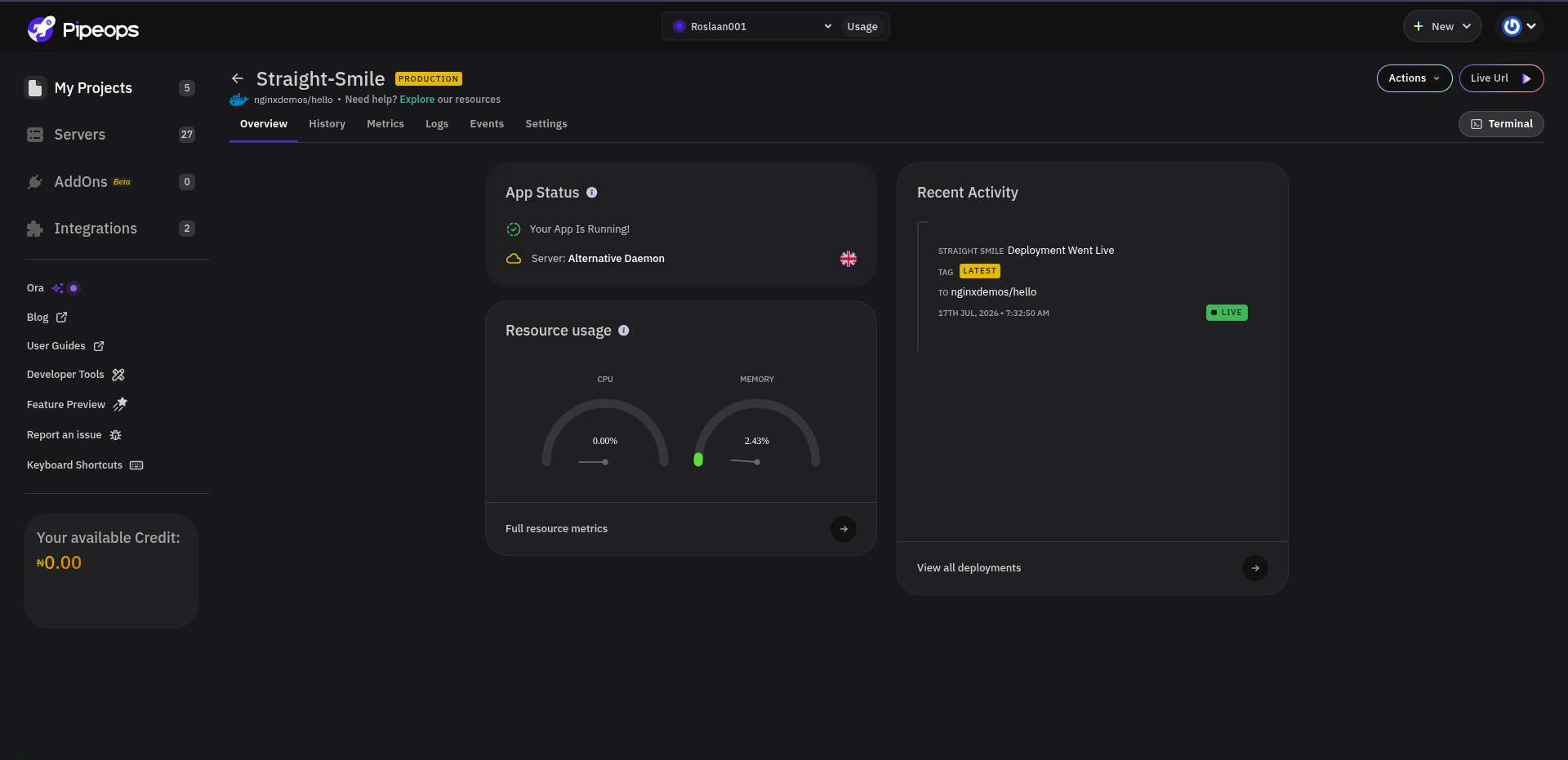Screen dimensions: 1568x760
Task: Click the Straight-Smile project title
Action: [x=320, y=79]
